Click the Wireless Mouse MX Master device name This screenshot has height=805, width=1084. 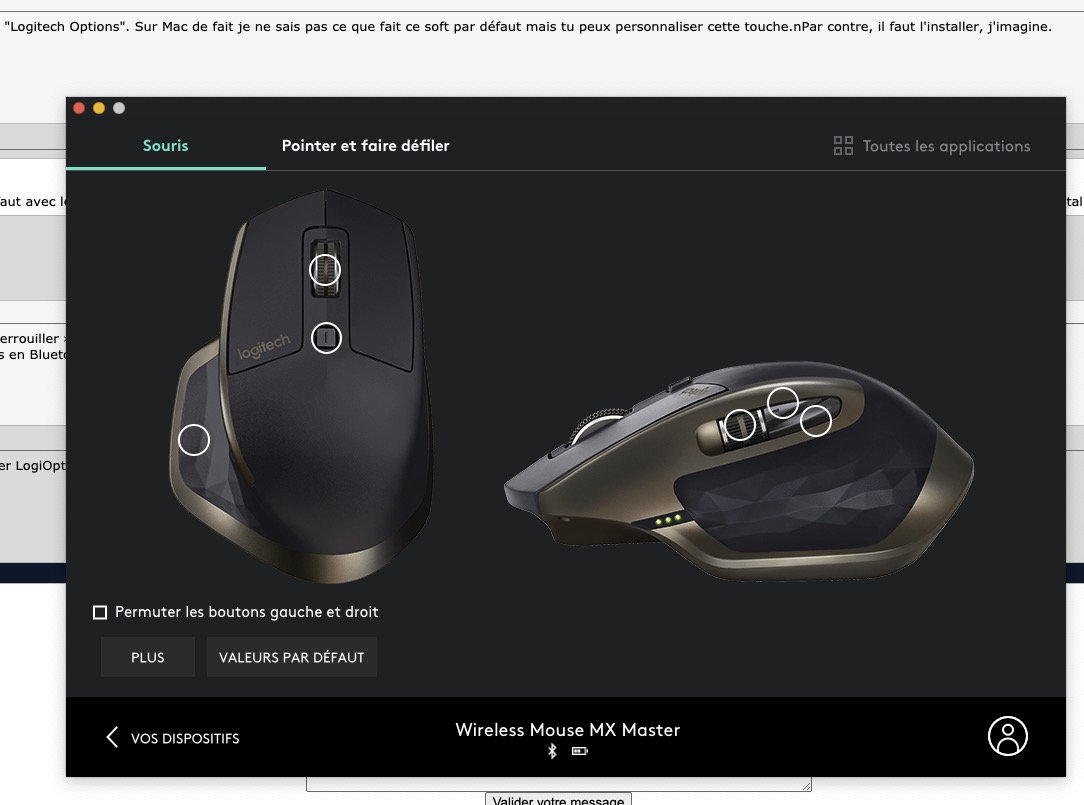pos(568,730)
